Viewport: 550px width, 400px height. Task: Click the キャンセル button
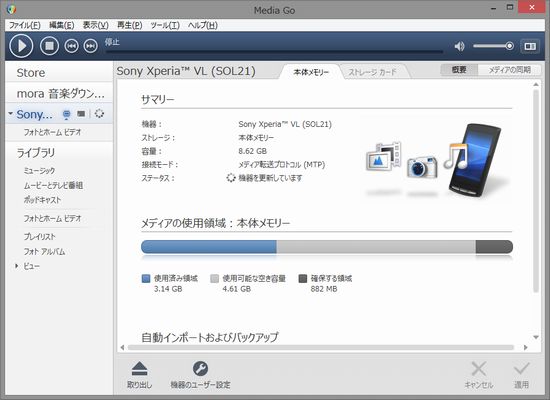[x=479, y=375]
